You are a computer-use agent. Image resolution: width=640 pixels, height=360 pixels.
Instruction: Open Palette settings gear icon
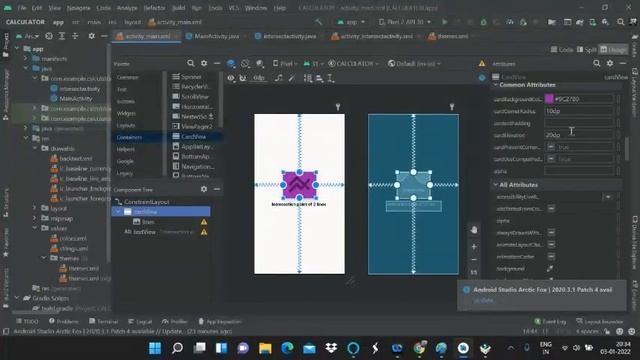pyautogui.click(x=204, y=63)
